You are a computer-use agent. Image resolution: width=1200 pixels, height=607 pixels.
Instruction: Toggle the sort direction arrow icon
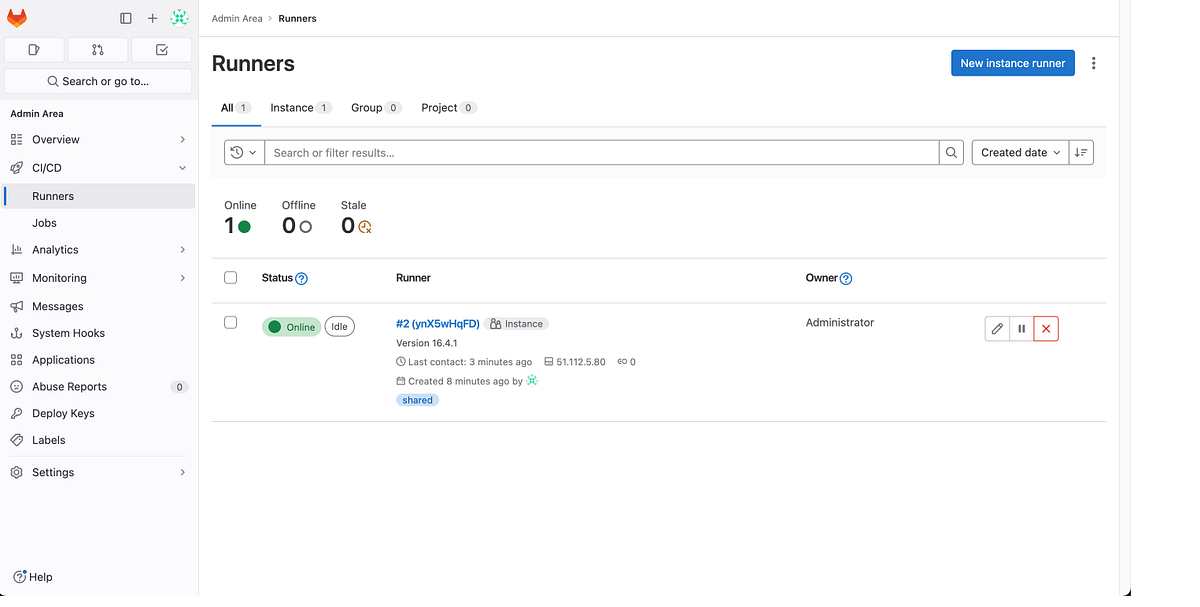(x=1081, y=152)
